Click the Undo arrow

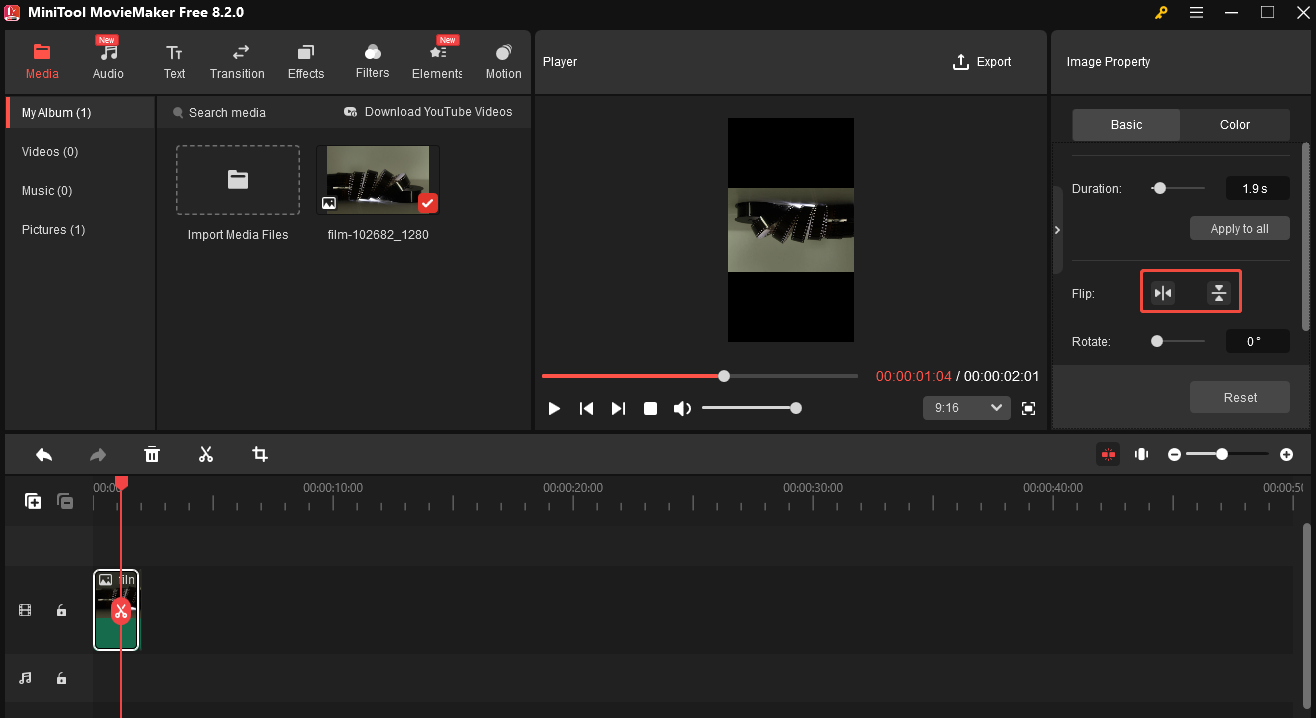pos(44,454)
